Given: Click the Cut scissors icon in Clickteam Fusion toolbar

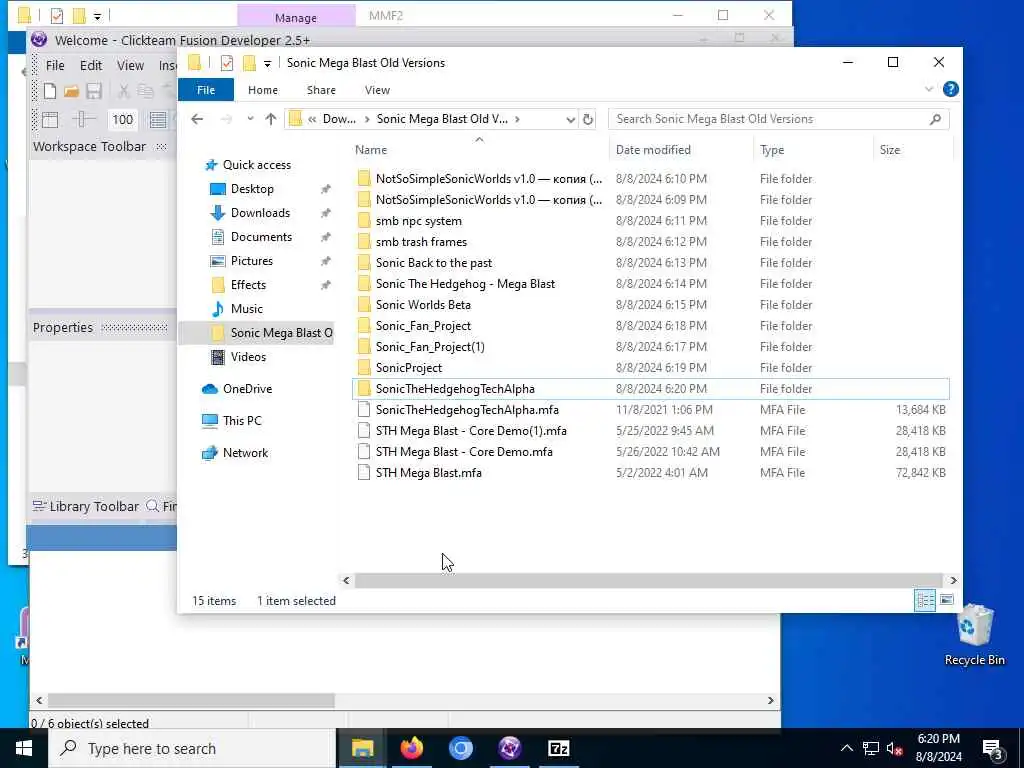Looking at the screenshot, I should click(123, 91).
